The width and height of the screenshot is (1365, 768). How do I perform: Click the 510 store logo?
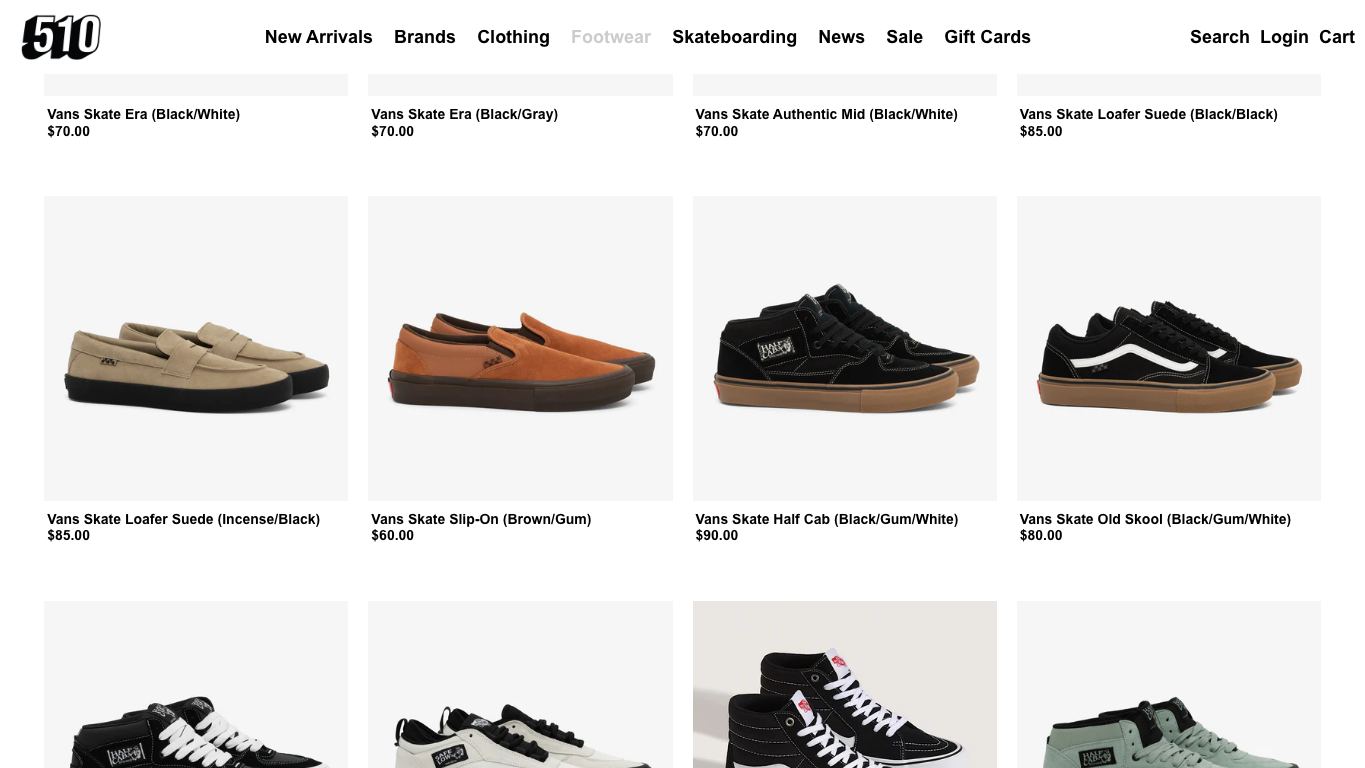click(x=61, y=37)
